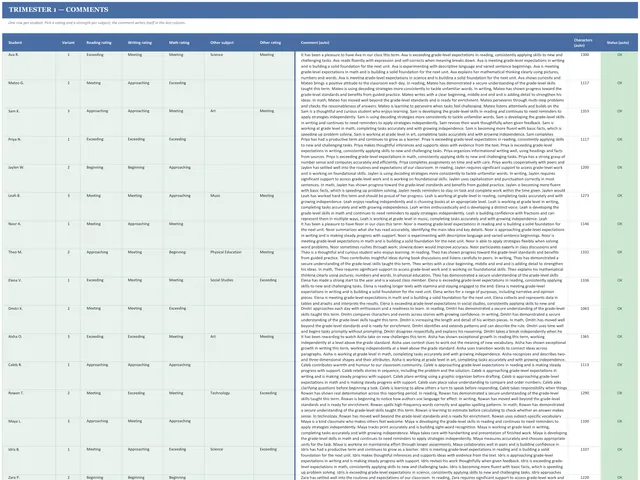Select the Other rating column header
The height and width of the screenshot is (480, 640).
tap(274, 42)
